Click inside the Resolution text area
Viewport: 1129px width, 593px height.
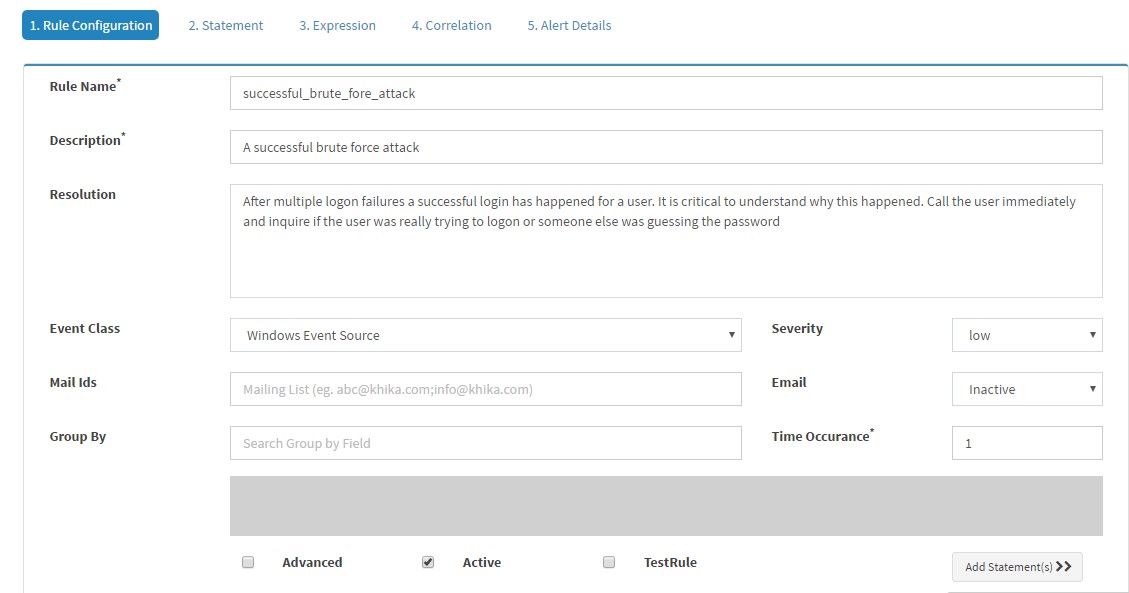(666, 241)
